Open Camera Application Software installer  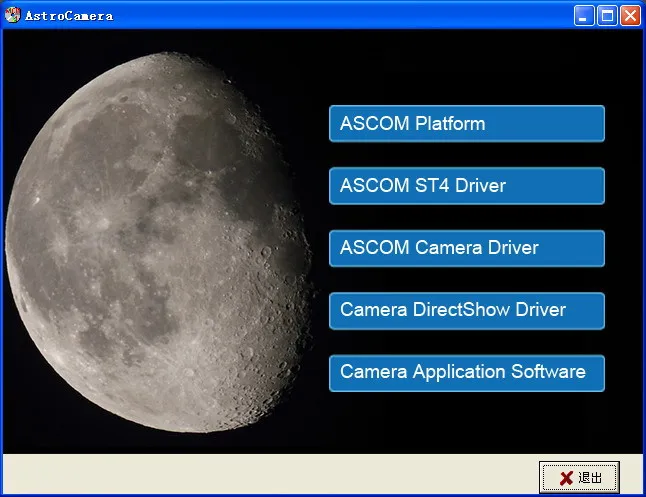(x=466, y=372)
